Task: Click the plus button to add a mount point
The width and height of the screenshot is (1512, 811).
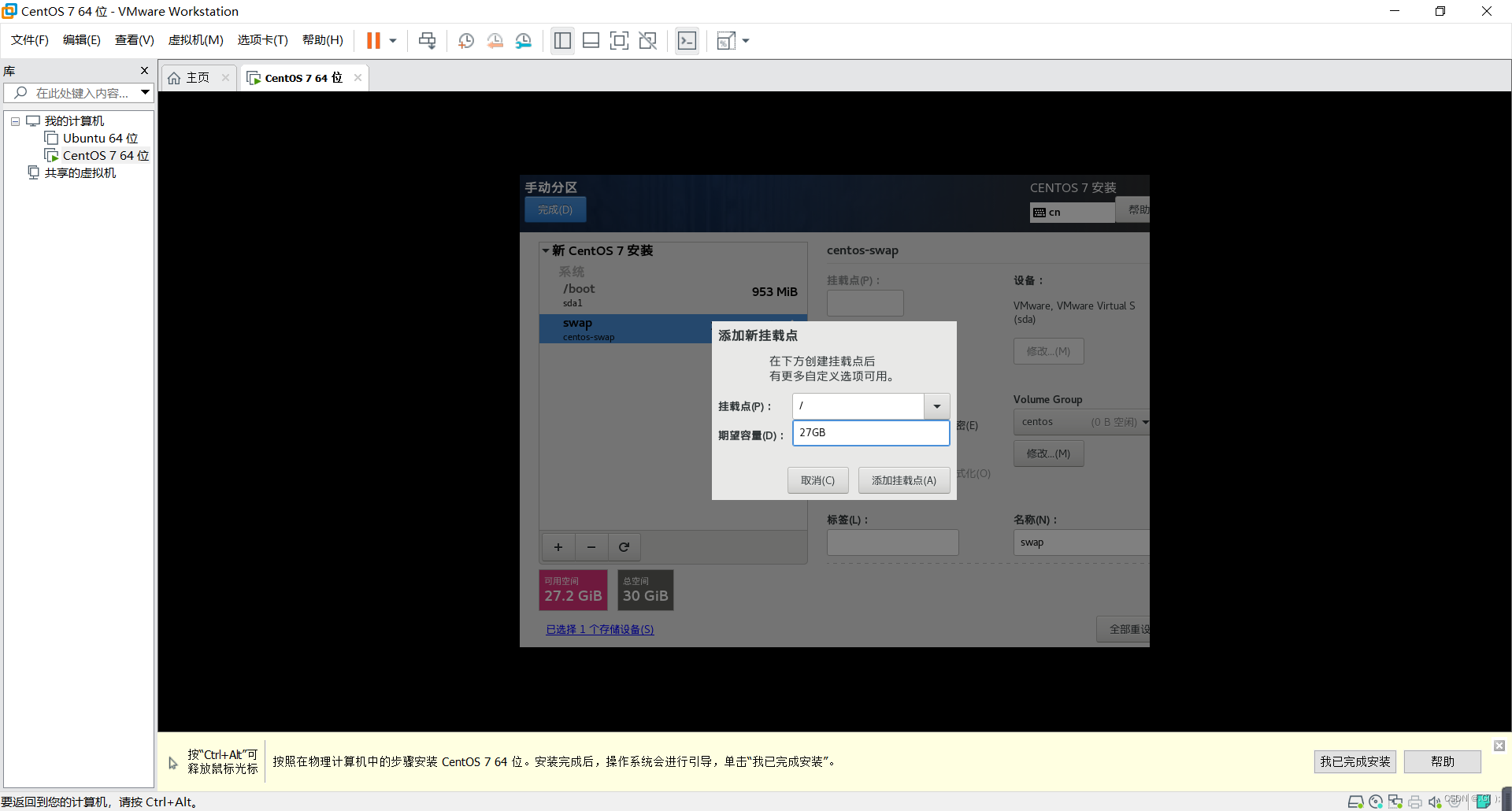Action: coord(558,547)
